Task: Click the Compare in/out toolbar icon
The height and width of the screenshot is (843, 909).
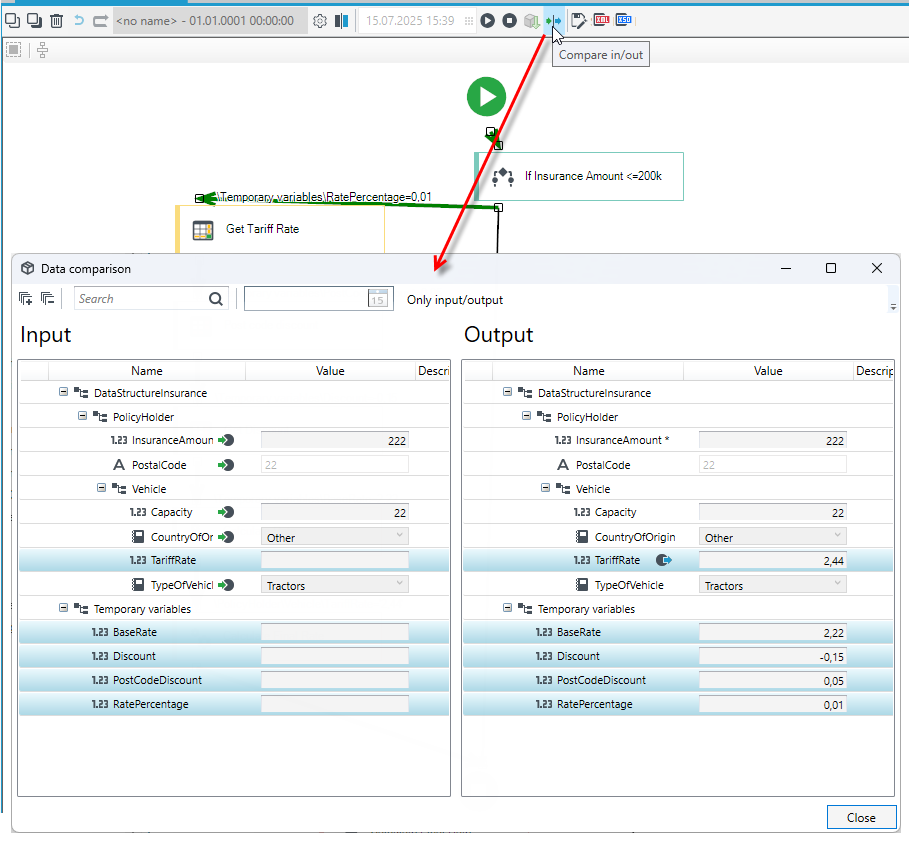Action: (554, 21)
